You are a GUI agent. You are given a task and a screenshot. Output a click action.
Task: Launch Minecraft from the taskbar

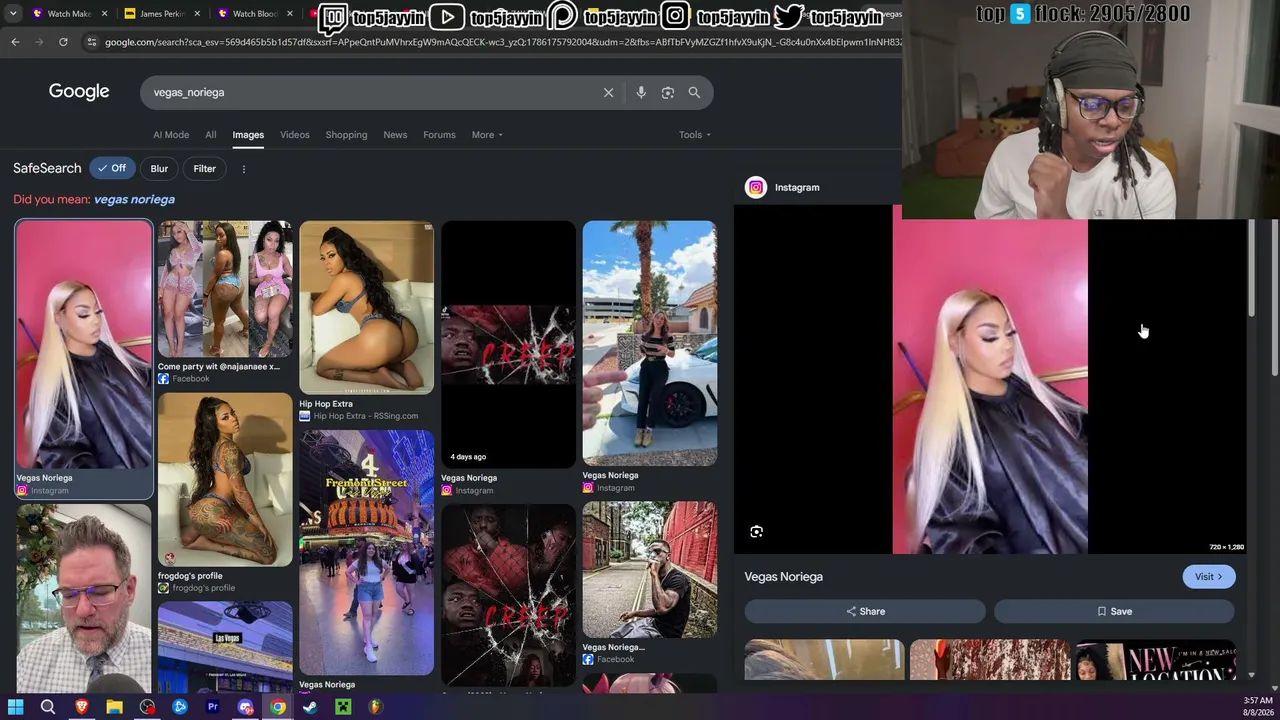tap(343, 707)
